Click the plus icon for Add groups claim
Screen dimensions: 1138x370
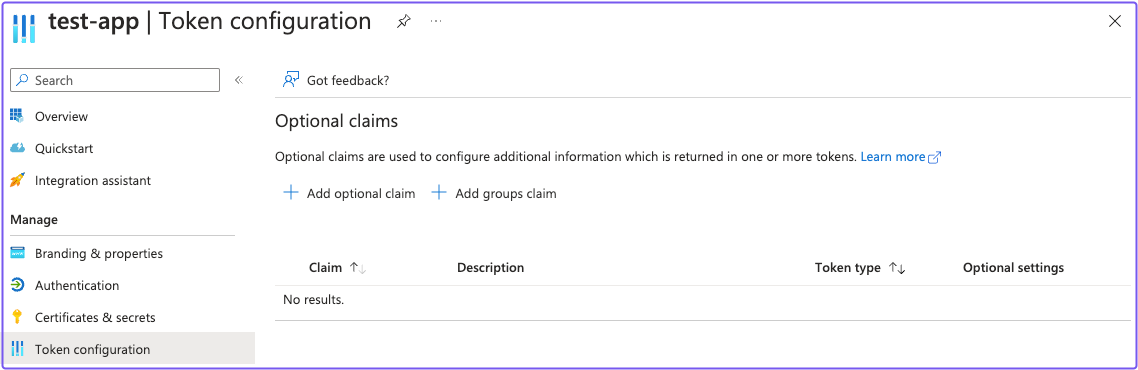click(x=438, y=193)
